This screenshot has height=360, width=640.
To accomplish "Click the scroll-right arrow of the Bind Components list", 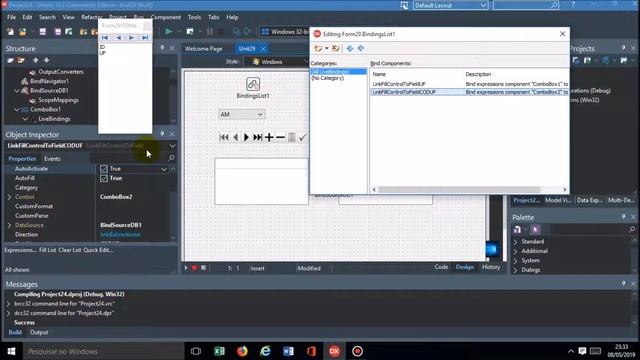I will click(564, 189).
